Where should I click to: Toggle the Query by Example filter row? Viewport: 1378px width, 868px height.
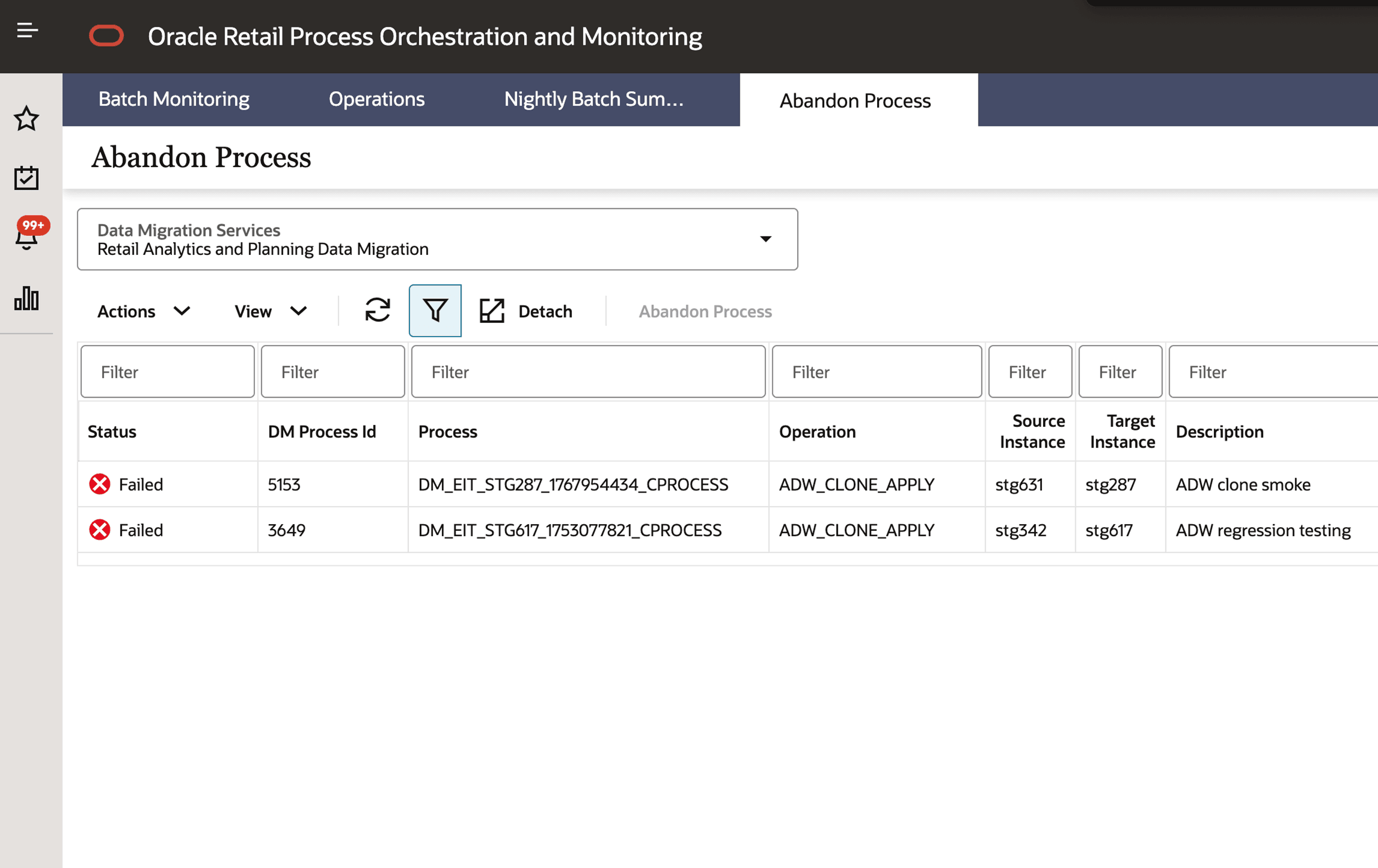[435, 310]
